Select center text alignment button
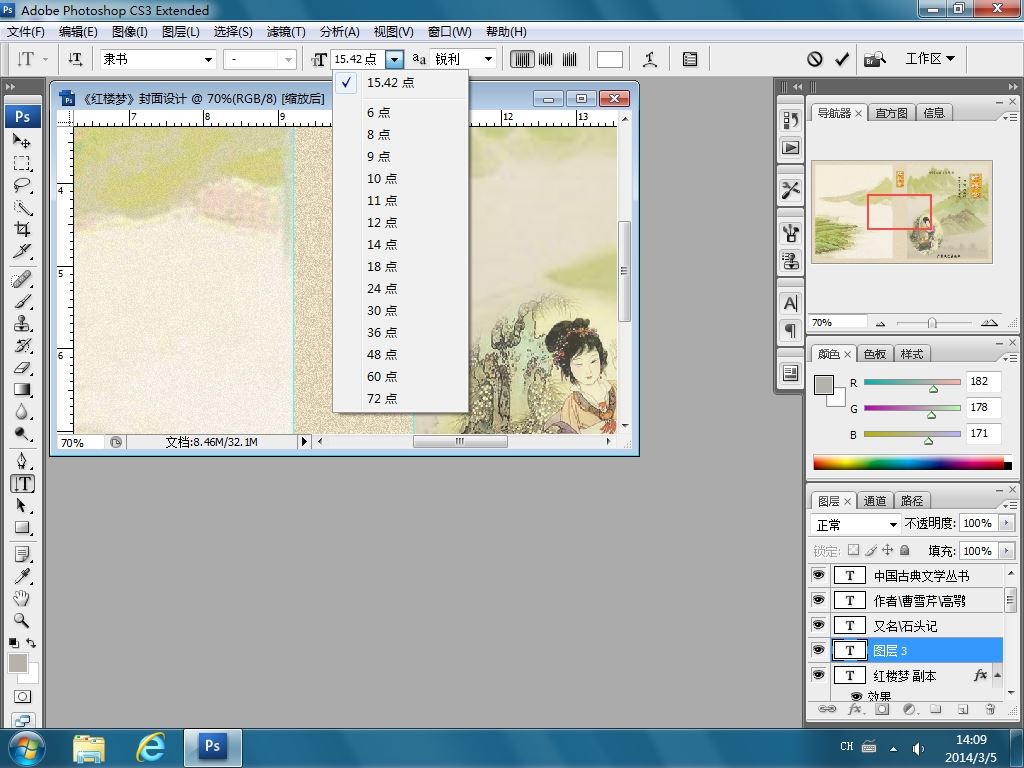Viewport: 1024px width, 768px height. tap(545, 59)
